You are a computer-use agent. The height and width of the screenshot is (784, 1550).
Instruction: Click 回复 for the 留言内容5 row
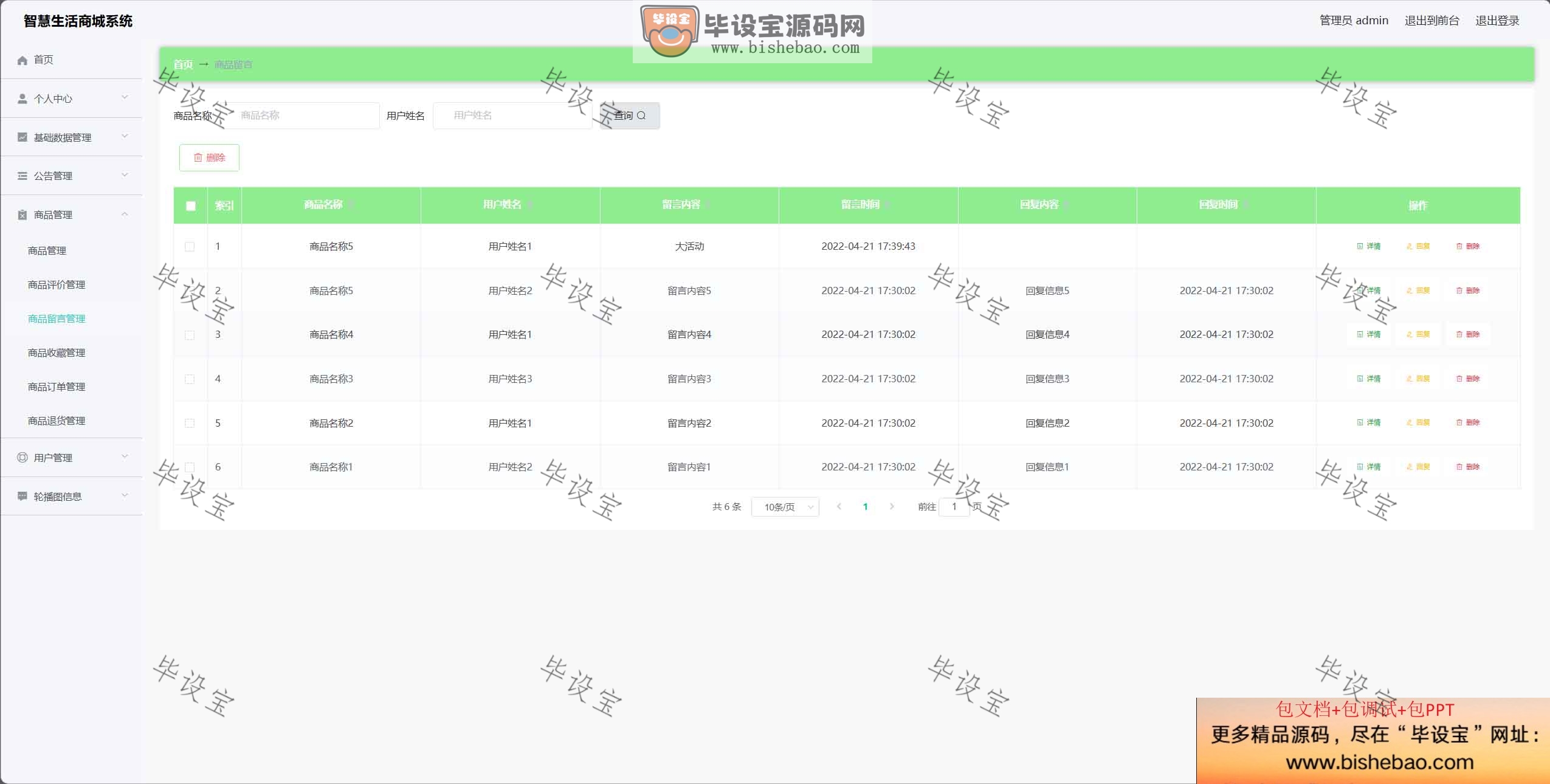click(1418, 291)
